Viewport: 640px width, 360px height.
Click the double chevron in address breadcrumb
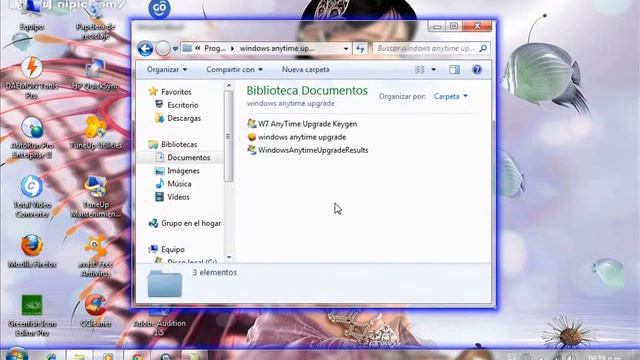coord(198,49)
